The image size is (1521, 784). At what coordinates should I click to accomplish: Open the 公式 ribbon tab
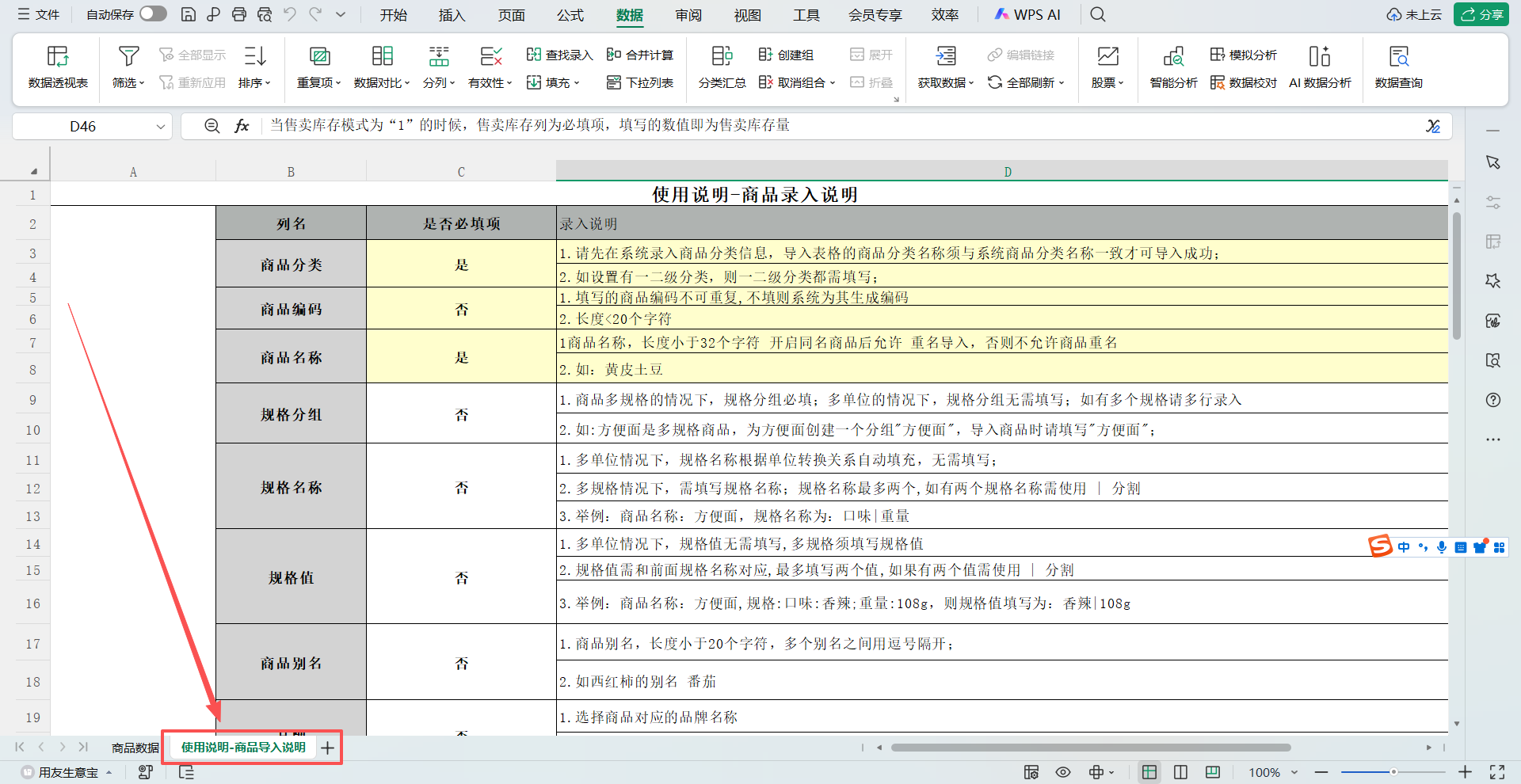pyautogui.click(x=570, y=15)
